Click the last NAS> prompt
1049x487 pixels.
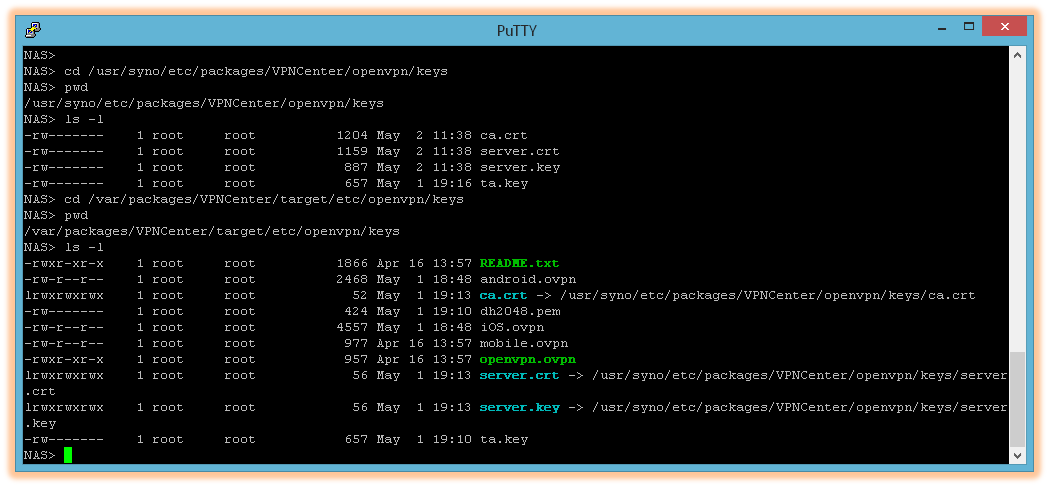[x=39, y=456]
